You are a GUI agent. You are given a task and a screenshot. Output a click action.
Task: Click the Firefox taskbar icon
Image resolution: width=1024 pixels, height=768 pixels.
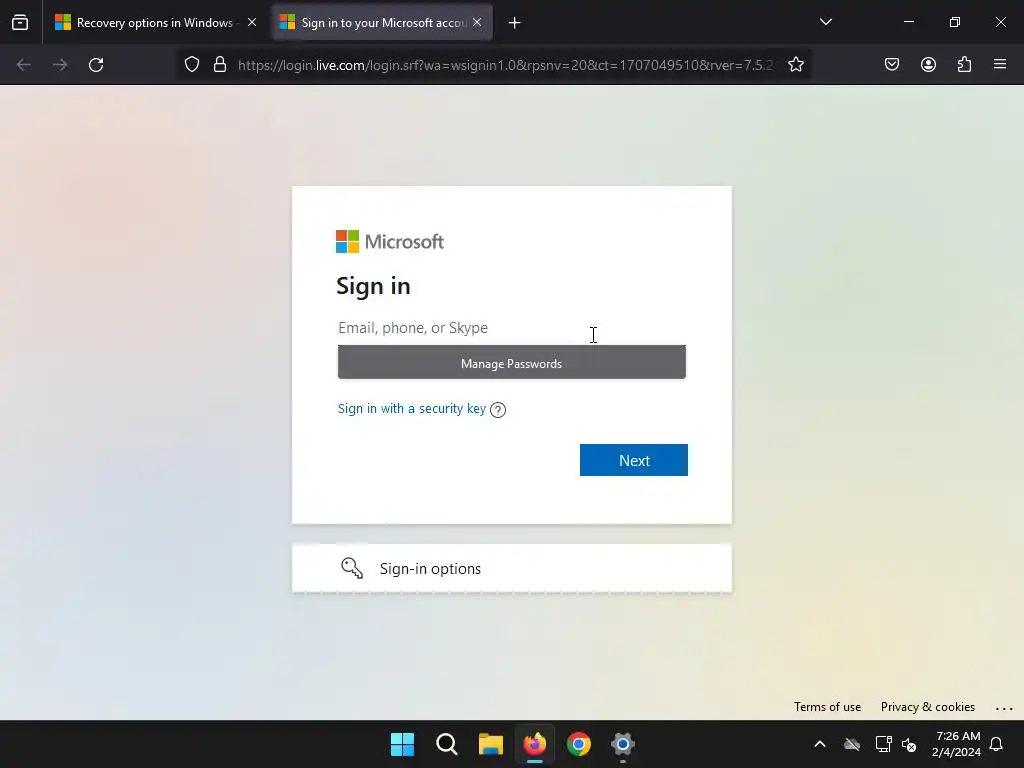(535, 744)
